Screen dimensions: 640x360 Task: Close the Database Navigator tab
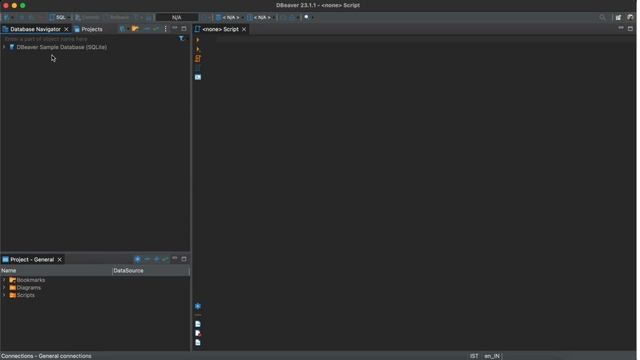tap(67, 29)
